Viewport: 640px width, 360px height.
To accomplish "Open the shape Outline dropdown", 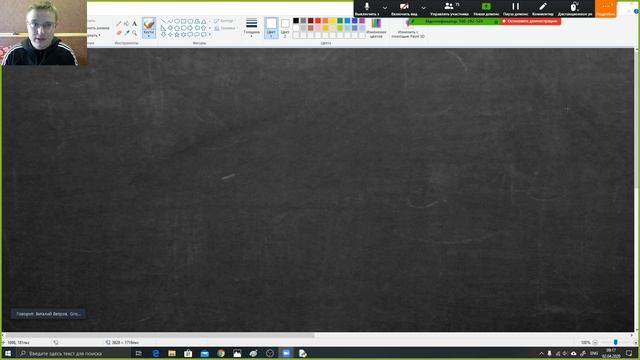I will click(x=224, y=20).
